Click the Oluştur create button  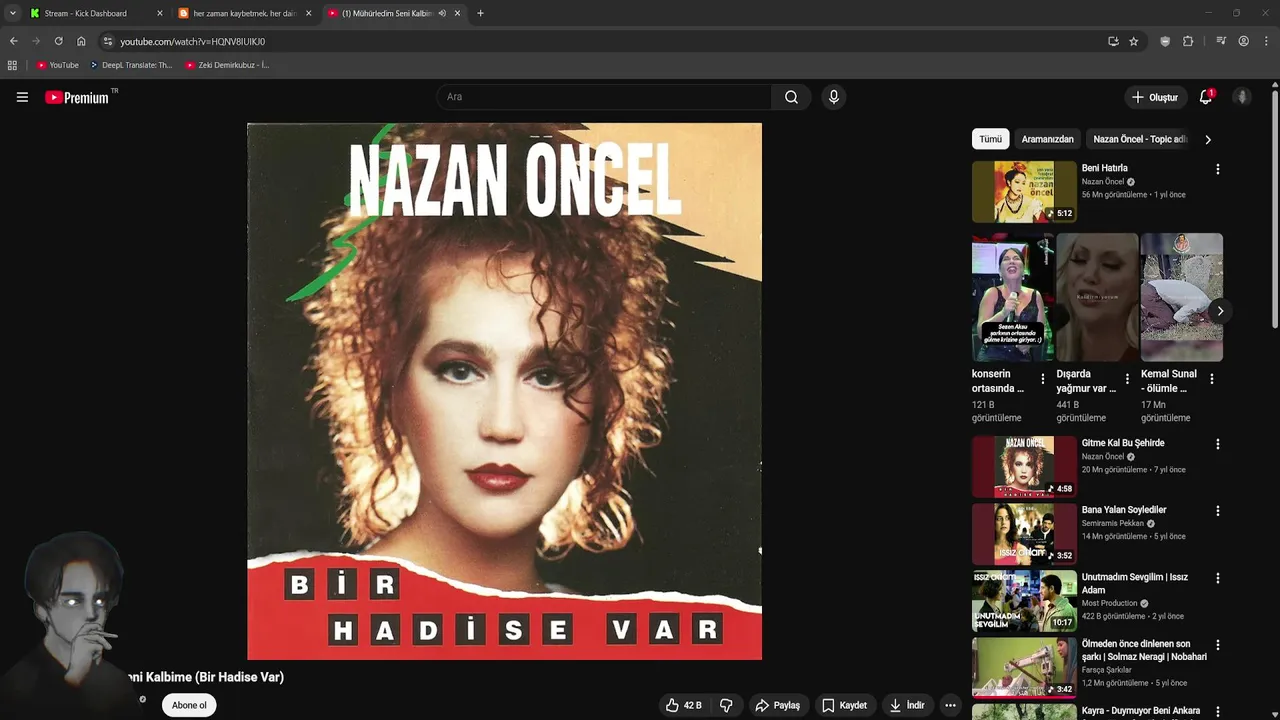point(1155,97)
